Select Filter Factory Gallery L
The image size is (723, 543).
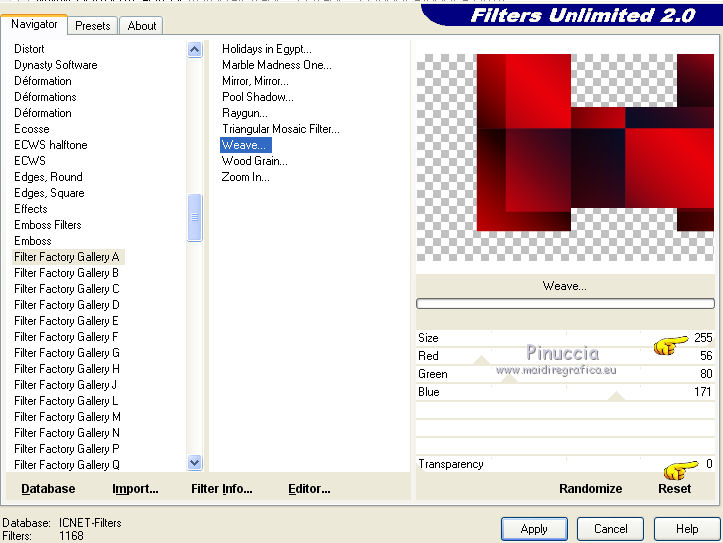coord(66,401)
